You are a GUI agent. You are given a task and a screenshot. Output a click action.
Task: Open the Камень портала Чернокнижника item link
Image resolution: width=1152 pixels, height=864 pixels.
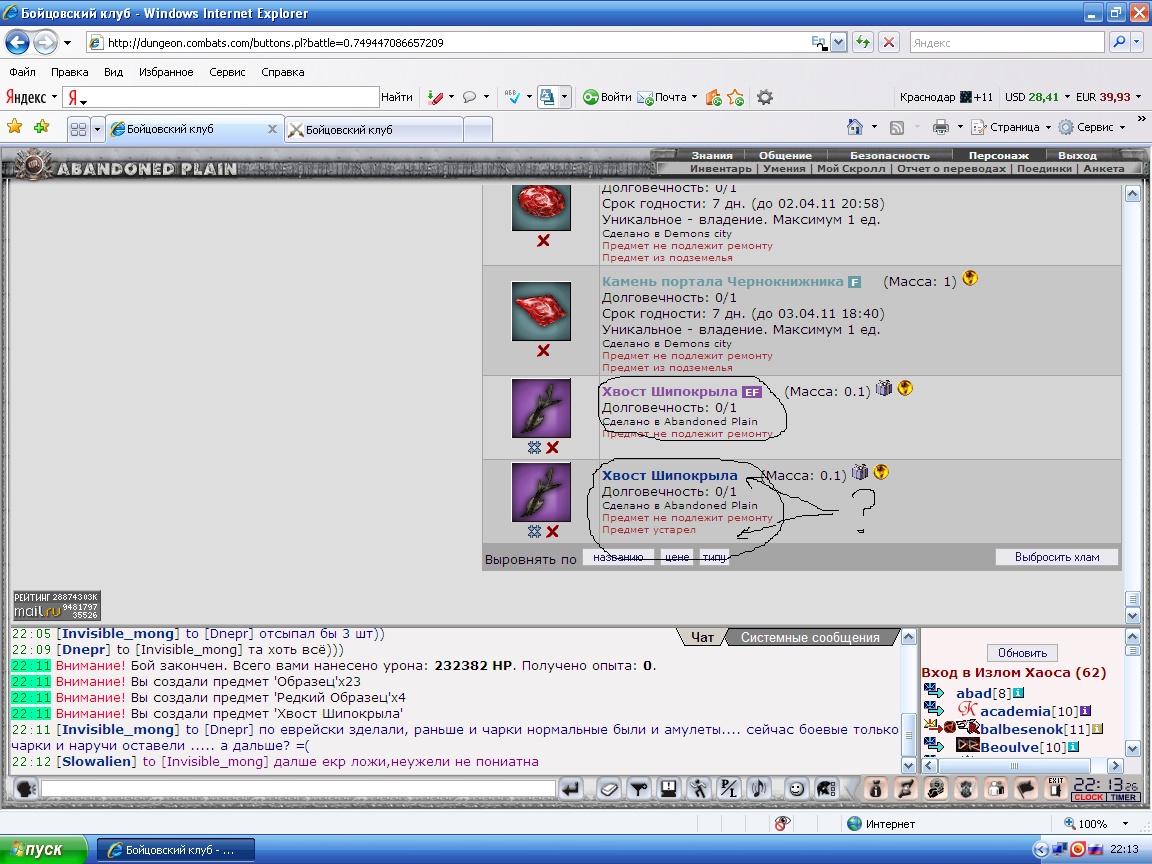(x=722, y=281)
